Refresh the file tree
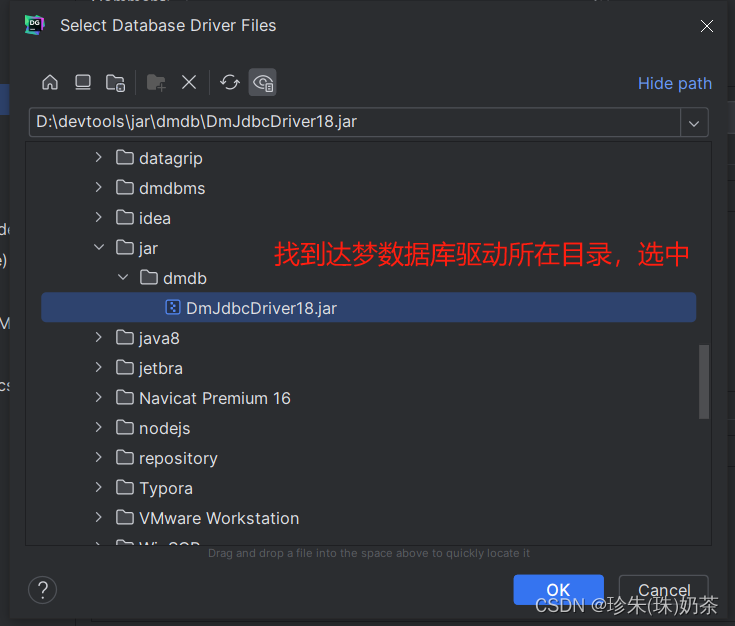 coord(230,83)
